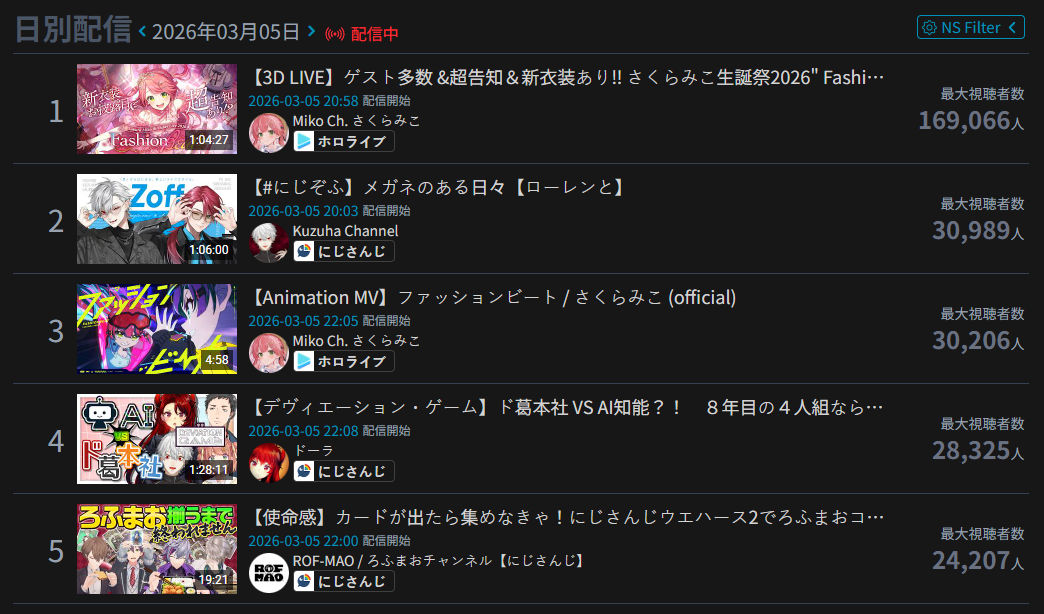Open 【#にじぞふ】メガネのある日々 stream title
The height and width of the screenshot is (614, 1044).
[438, 188]
